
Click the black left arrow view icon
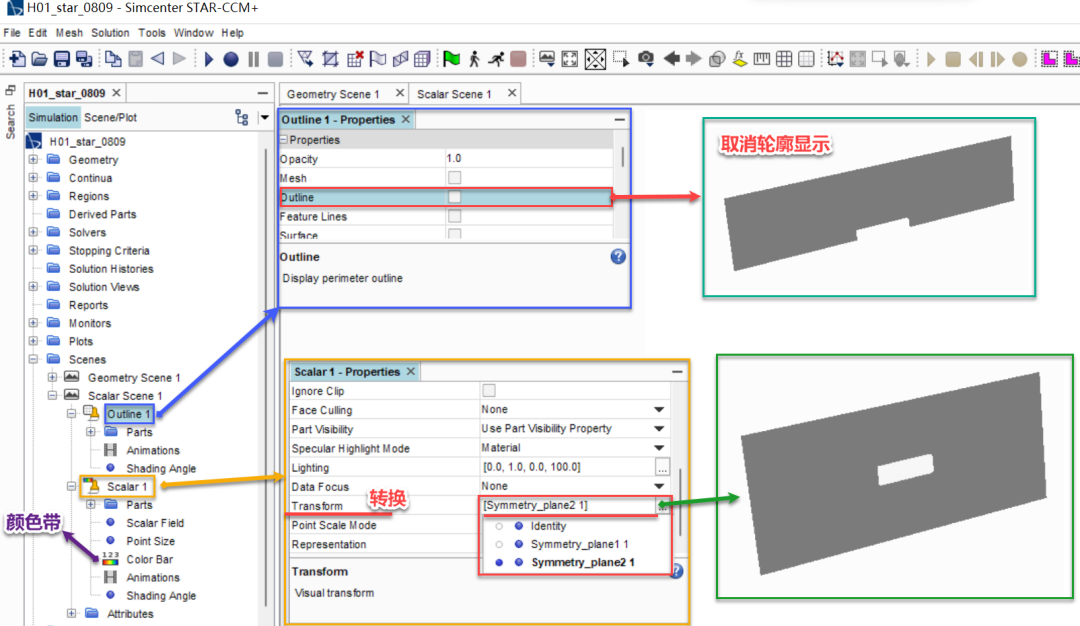click(672, 59)
